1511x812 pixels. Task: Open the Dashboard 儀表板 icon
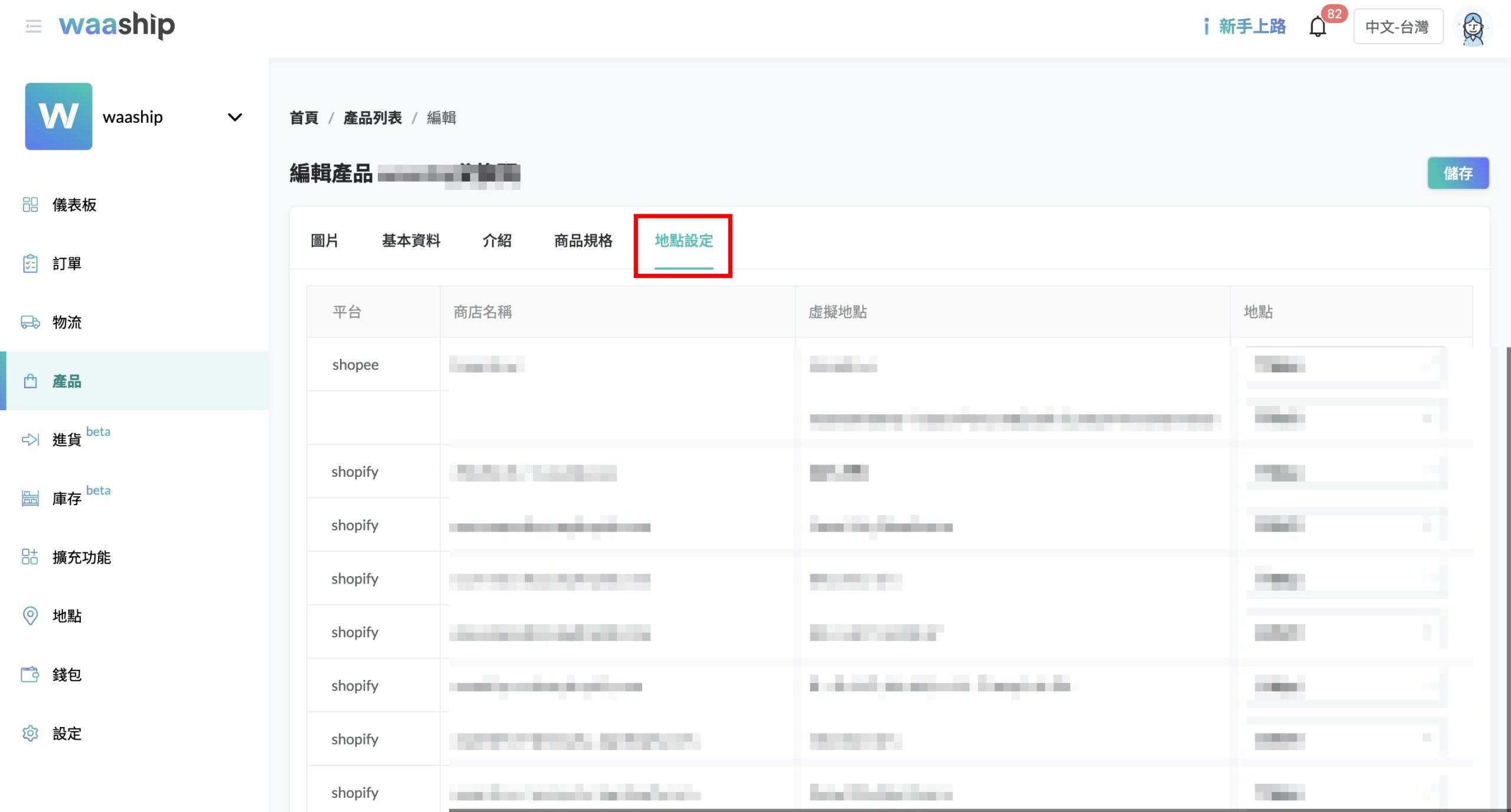click(x=30, y=205)
